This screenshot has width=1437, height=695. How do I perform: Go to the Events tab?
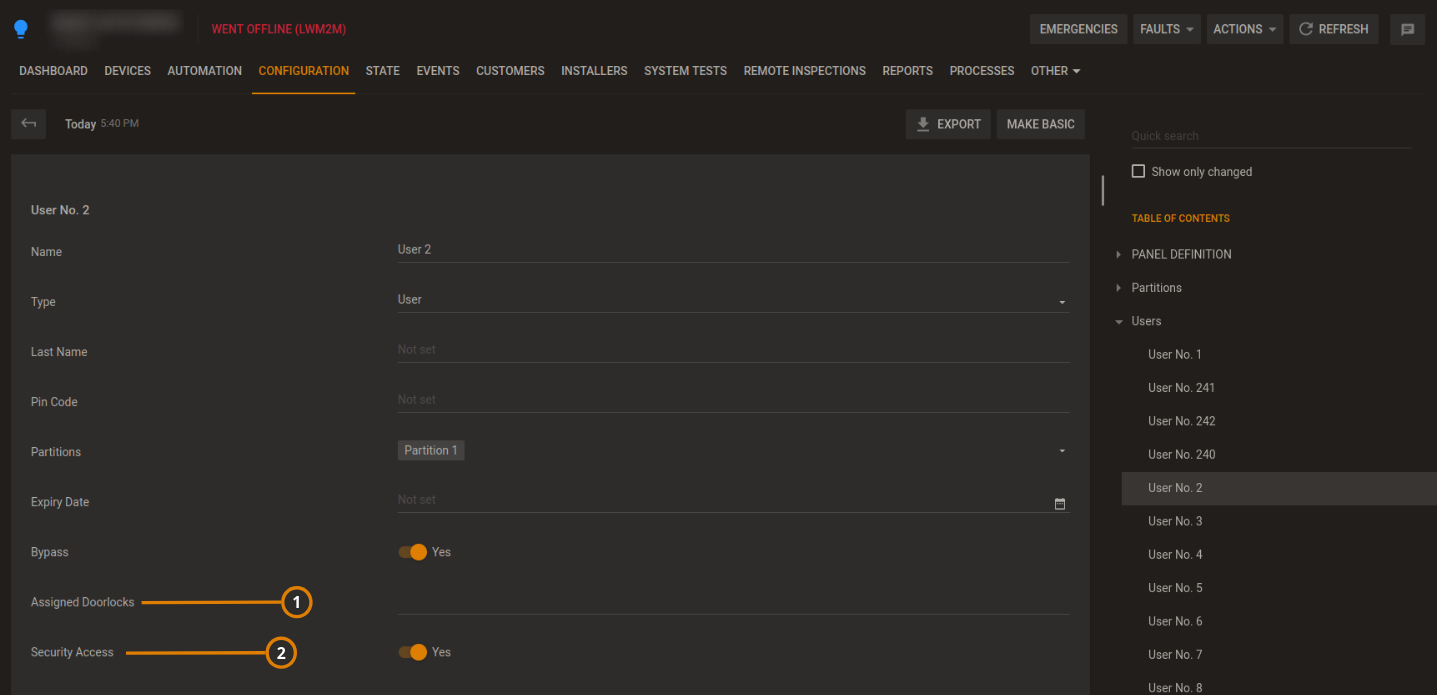tap(438, 71)
